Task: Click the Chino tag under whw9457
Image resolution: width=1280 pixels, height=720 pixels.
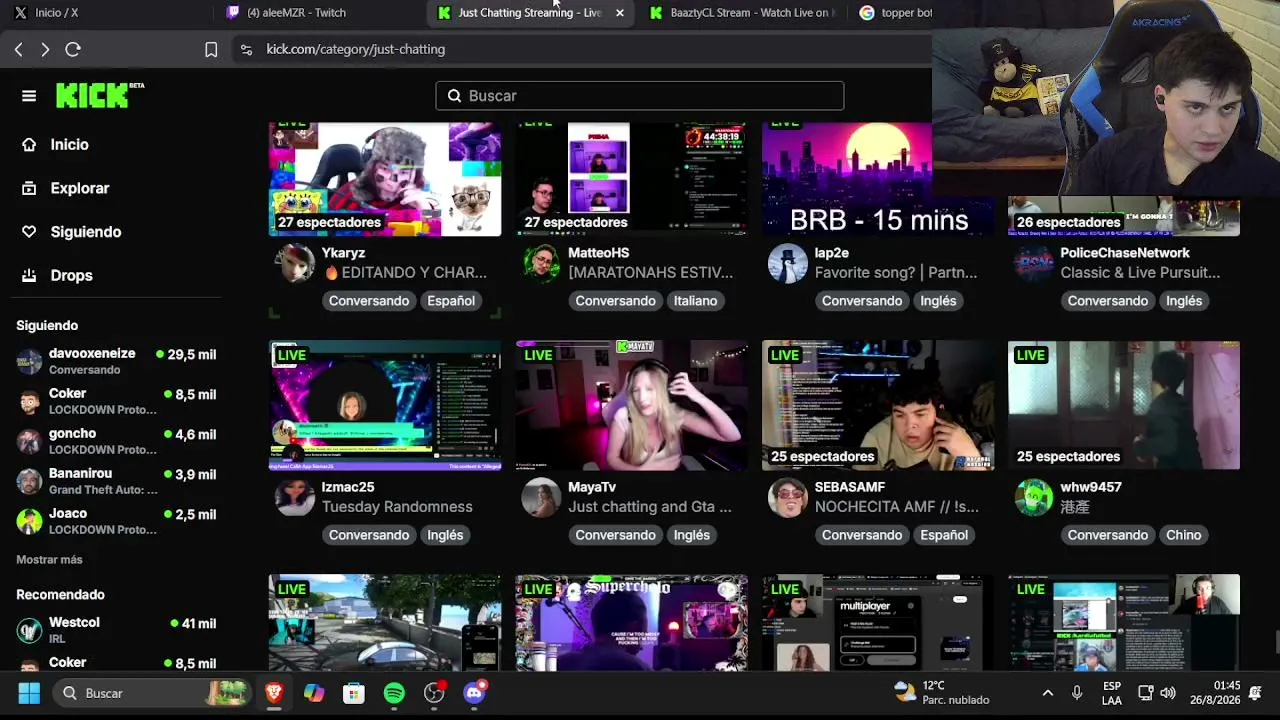Action: coord(1183,535)
